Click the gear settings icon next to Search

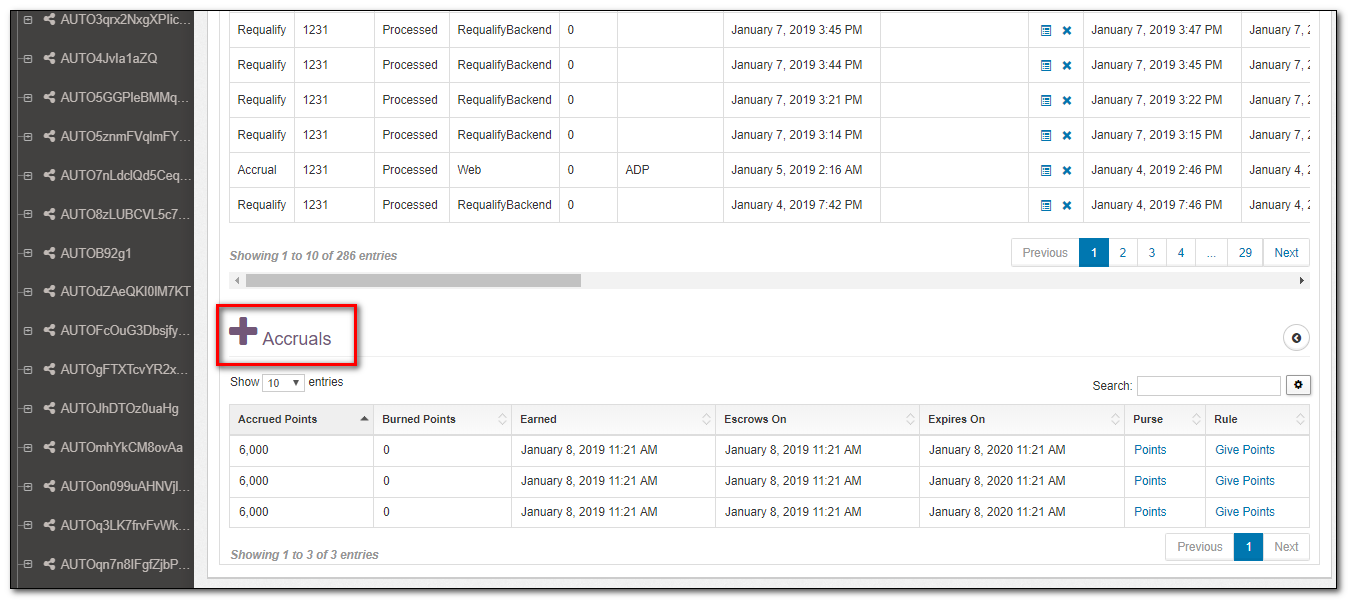pyautogui.click(x=1299, y=385)
